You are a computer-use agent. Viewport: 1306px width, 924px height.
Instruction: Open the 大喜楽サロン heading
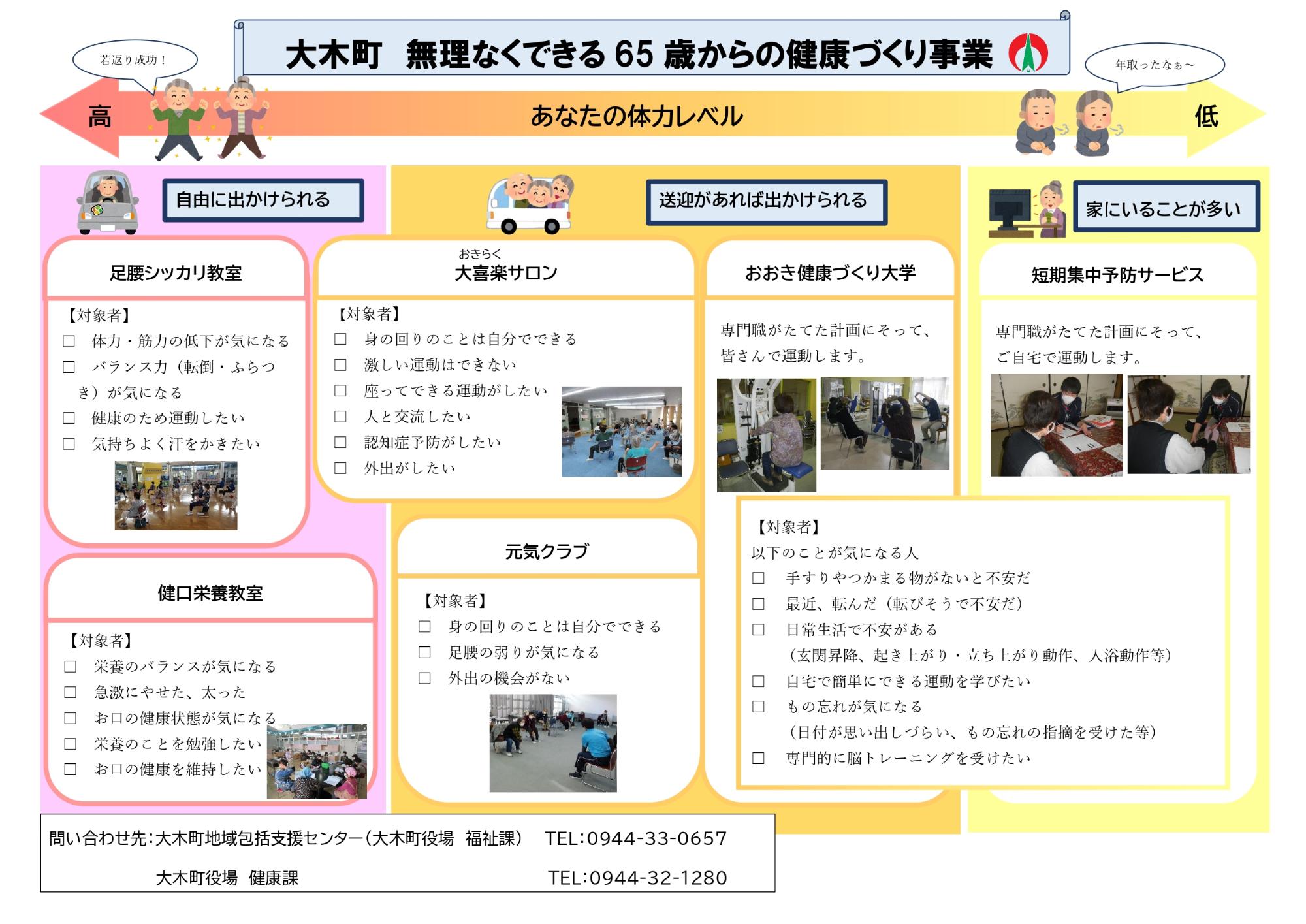point(506,273)
